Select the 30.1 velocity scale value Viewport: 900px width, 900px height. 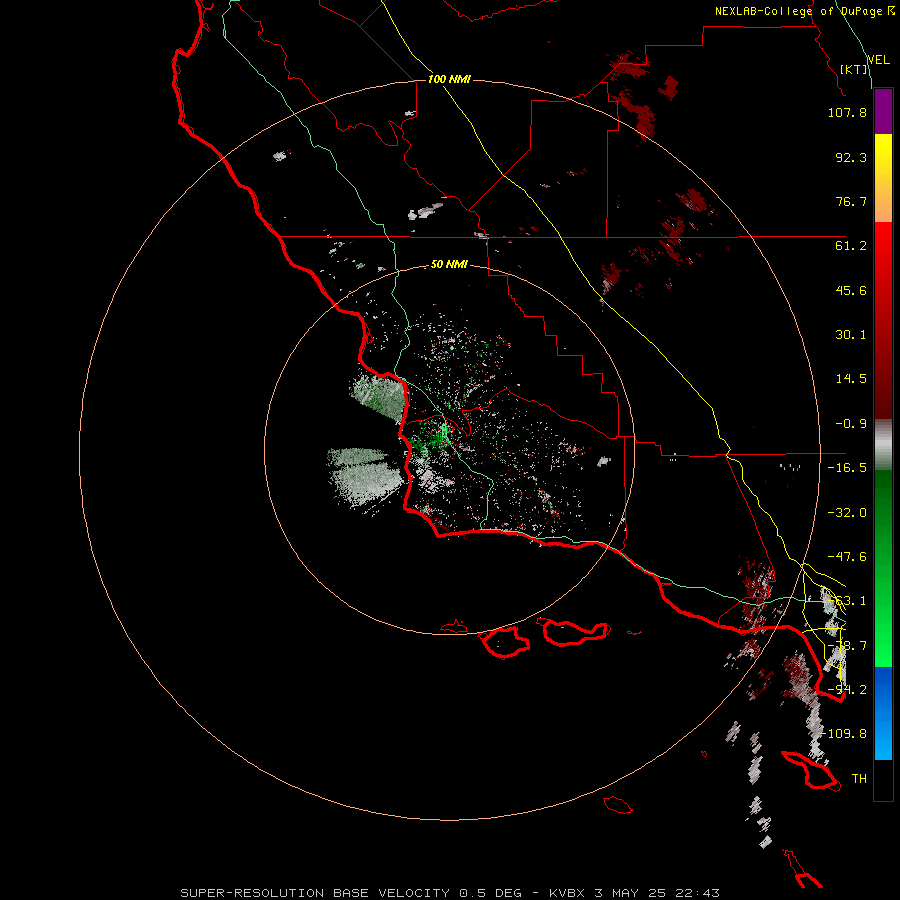pos(851,335)
